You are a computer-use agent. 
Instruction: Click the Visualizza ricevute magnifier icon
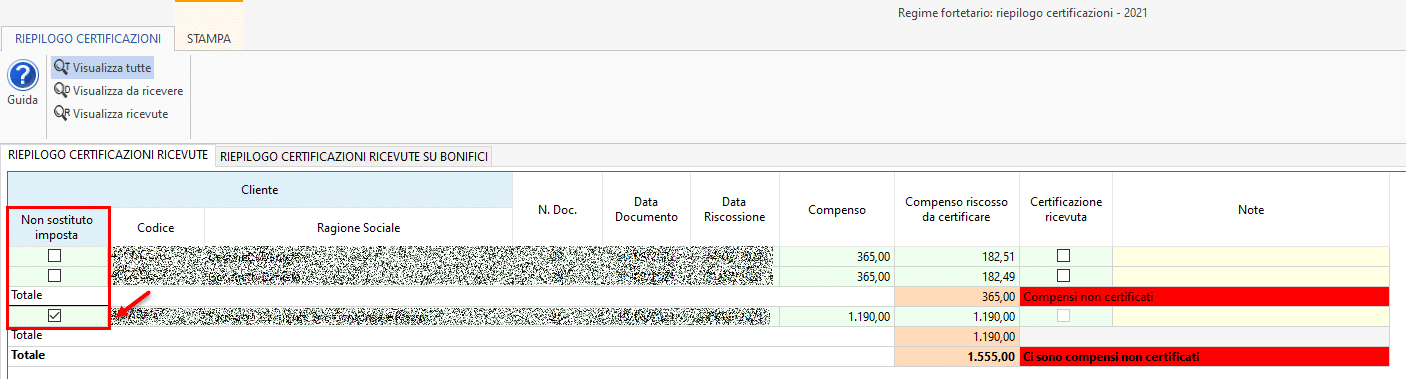point(62,113)
